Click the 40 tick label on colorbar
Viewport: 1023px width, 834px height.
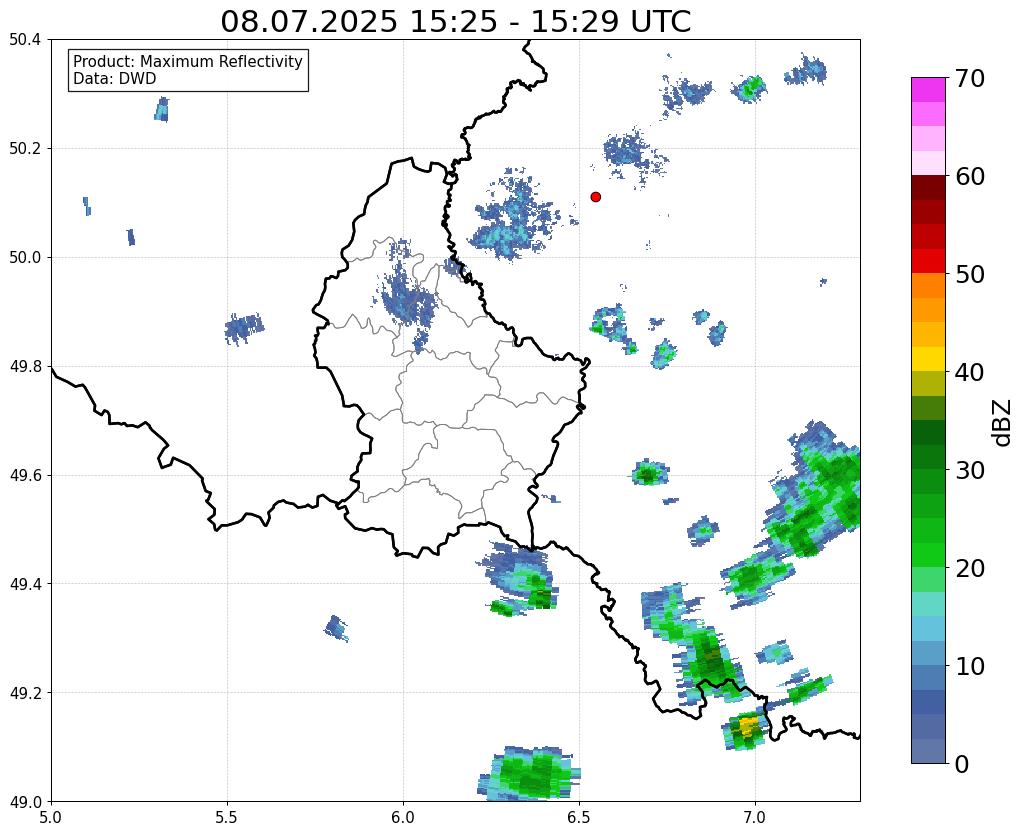tap(970, 372)
